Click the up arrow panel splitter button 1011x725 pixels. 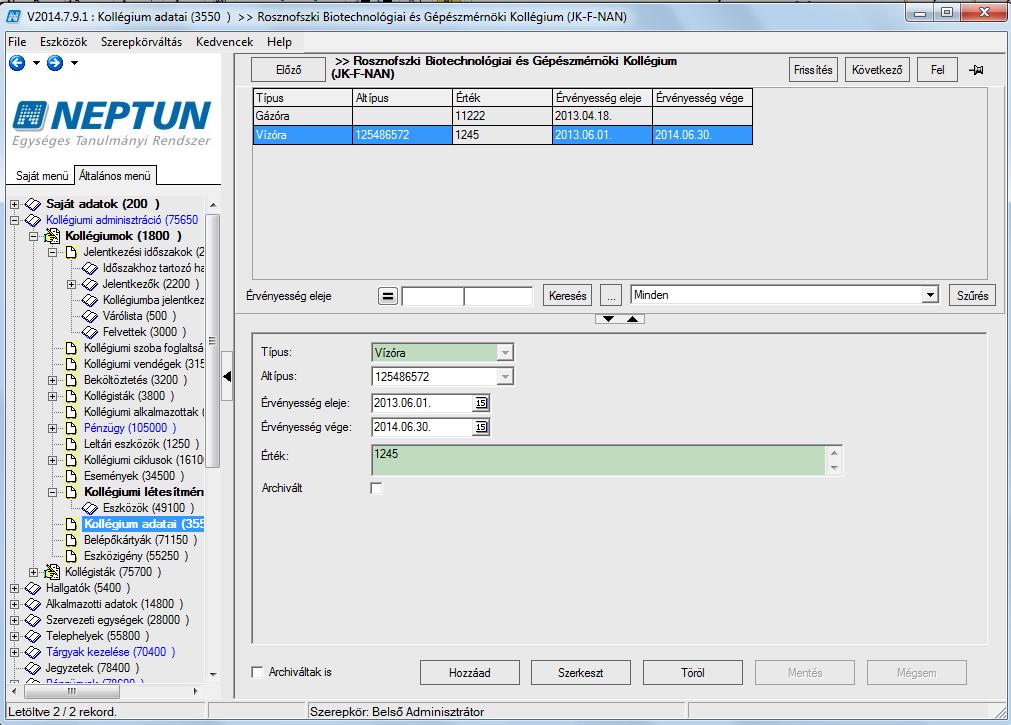click(633, 319)
